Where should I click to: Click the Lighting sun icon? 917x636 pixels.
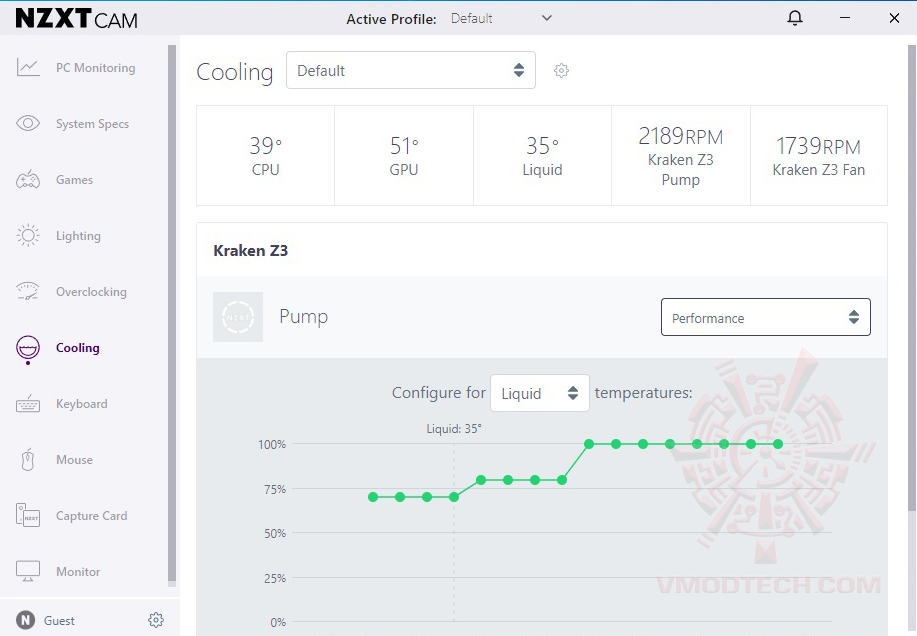click(x=27, y=236)
